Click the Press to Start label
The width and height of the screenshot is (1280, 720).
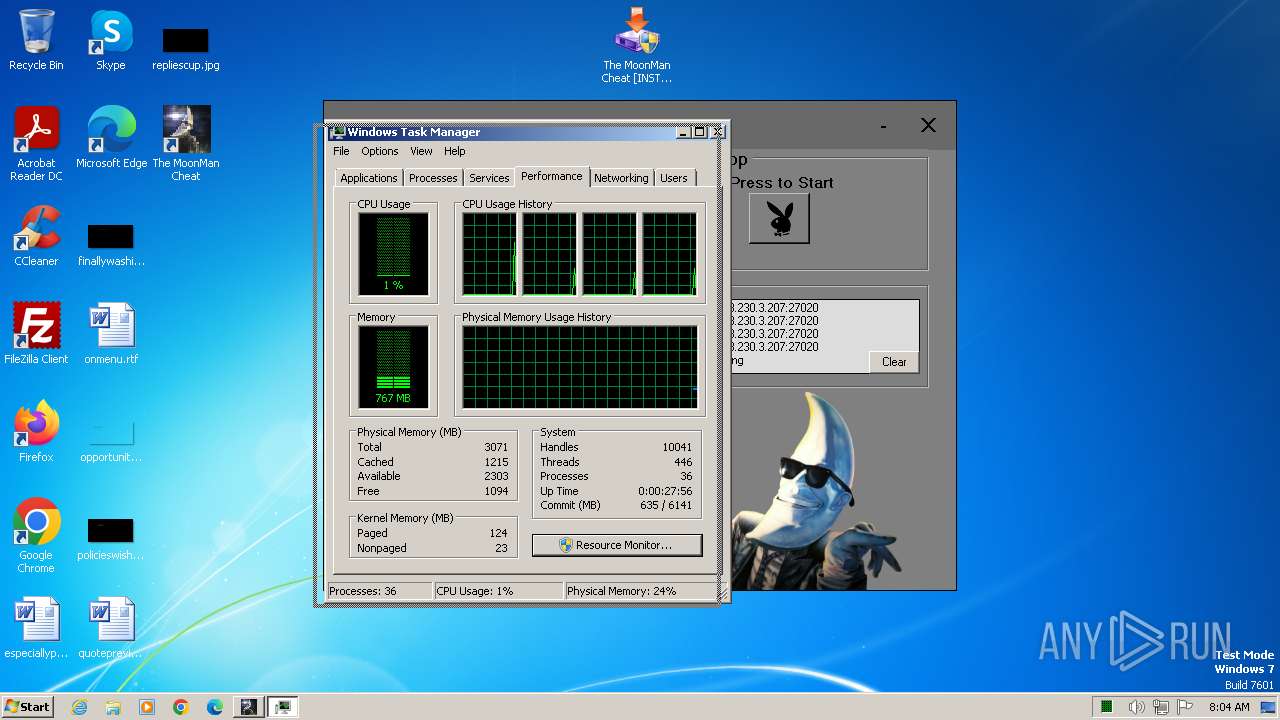click(781, 182)
